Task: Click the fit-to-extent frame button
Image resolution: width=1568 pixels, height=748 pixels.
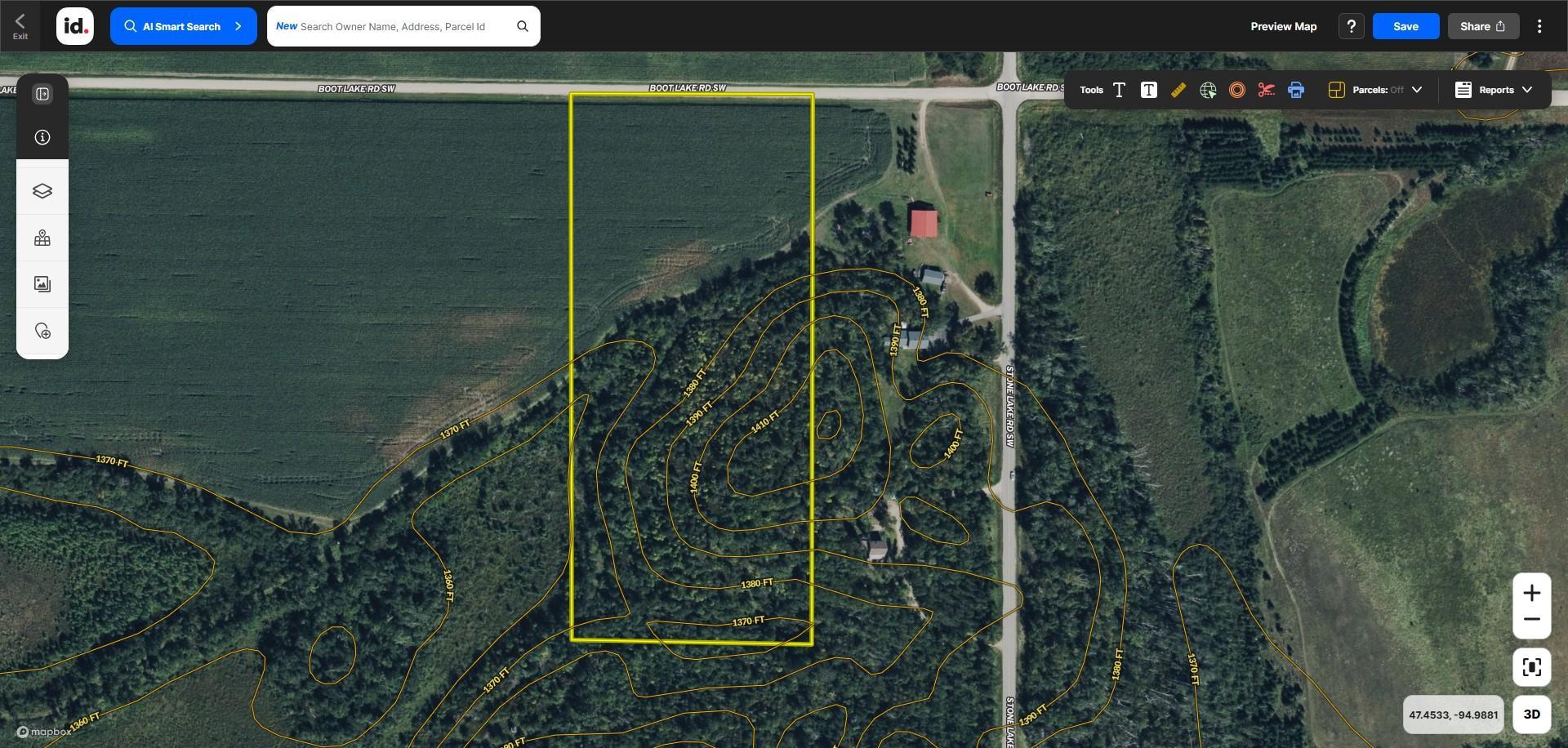Action: coord(1531,667)
